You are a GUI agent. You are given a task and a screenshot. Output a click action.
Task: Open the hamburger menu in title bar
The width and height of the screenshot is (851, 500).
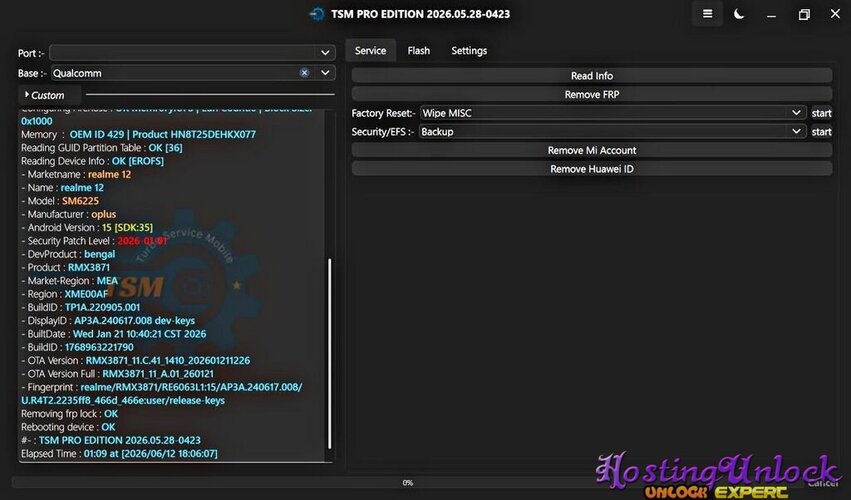(707, 14)
